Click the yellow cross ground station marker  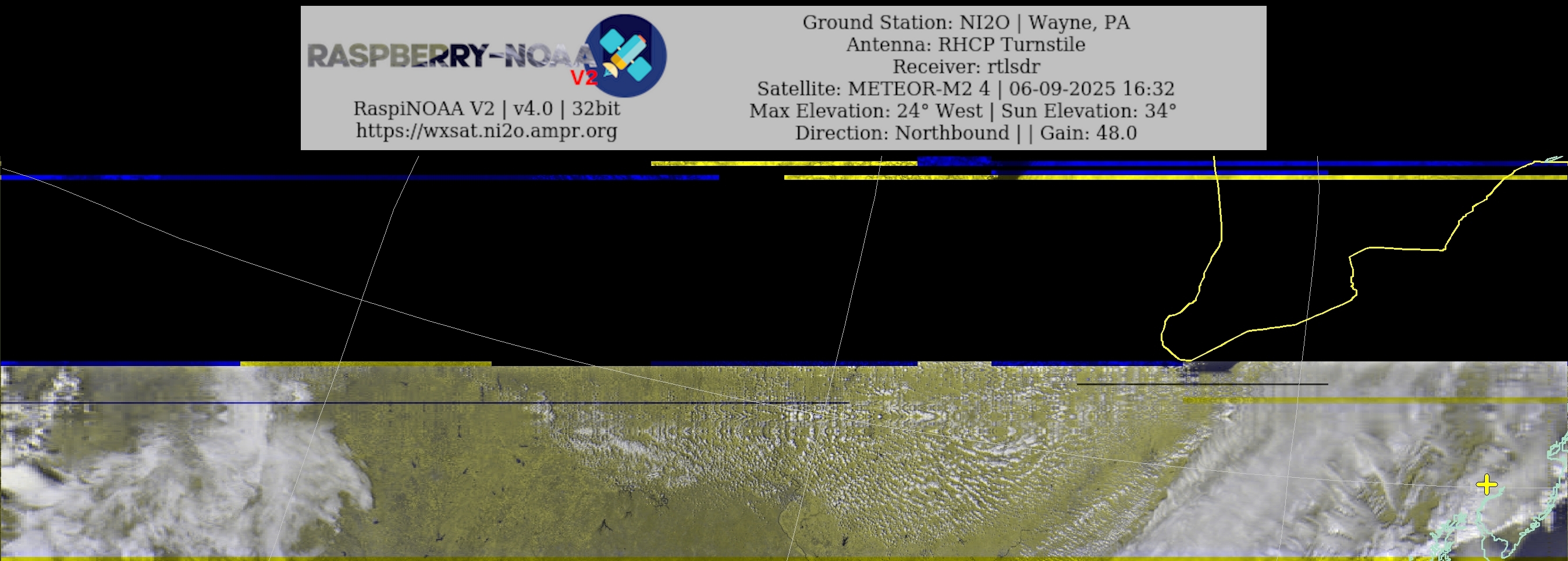(x=1487, y=485)
